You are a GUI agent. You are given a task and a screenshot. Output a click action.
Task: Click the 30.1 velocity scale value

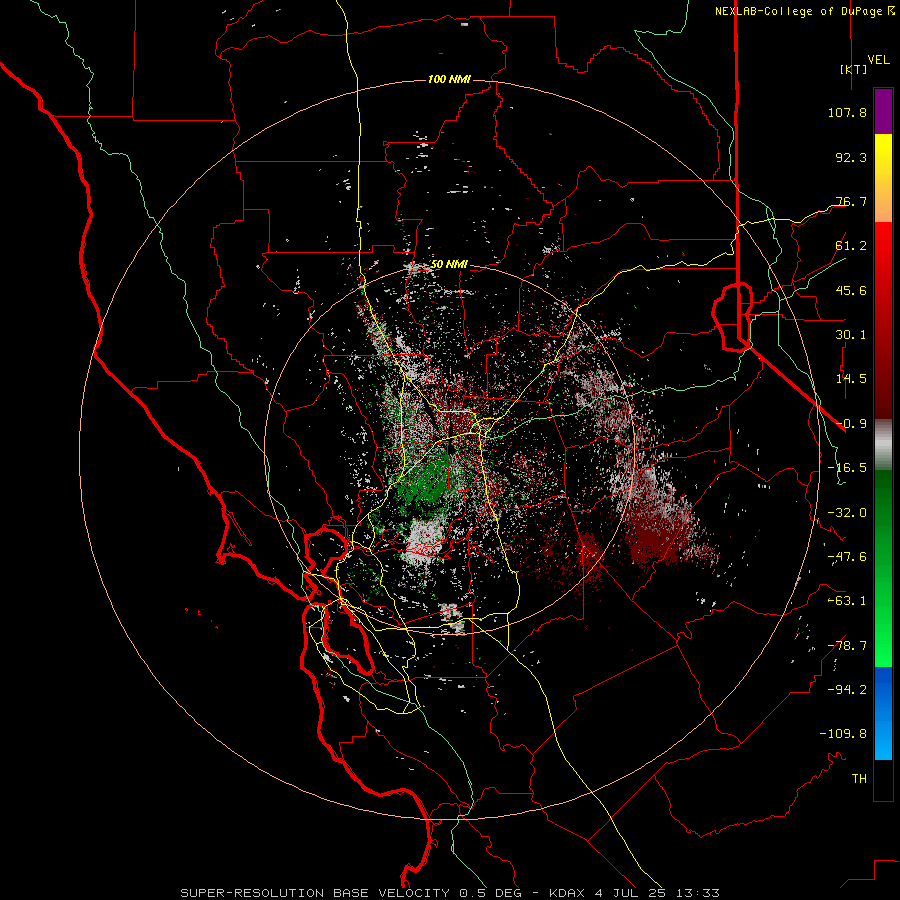(851, 335)
